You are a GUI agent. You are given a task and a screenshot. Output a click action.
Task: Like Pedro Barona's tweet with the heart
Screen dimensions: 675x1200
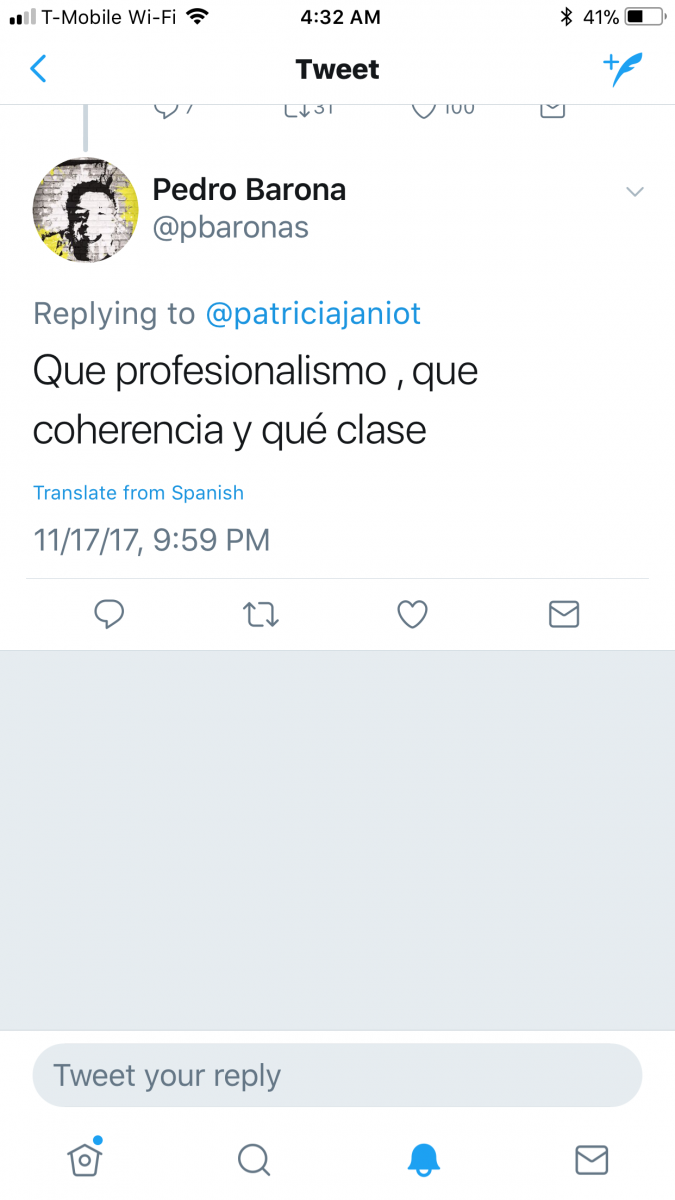coord(413,614)
